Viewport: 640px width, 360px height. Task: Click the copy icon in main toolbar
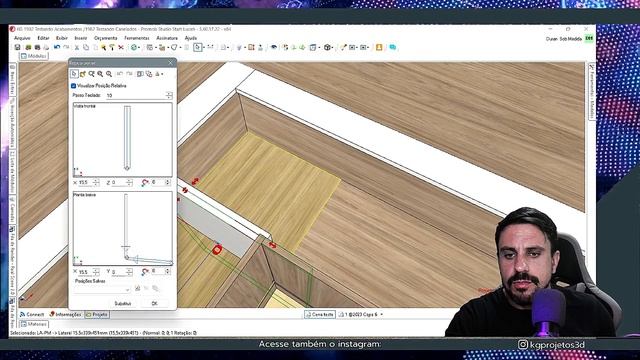(x=86, y=47)
